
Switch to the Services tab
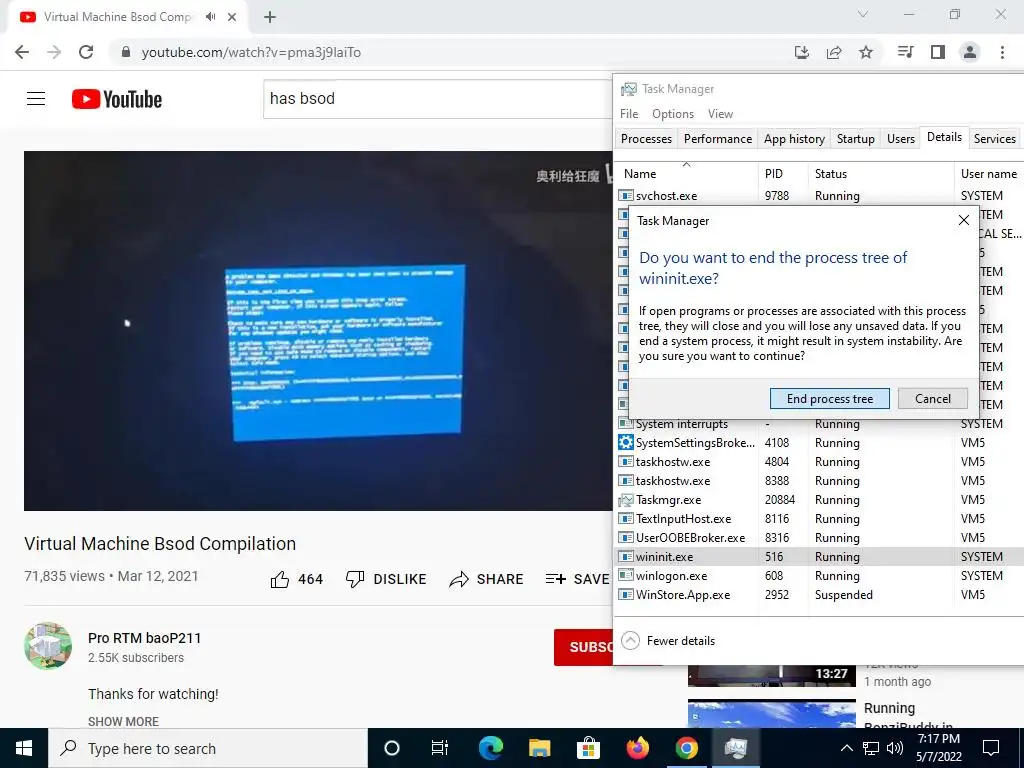click(x=995, y=138)
